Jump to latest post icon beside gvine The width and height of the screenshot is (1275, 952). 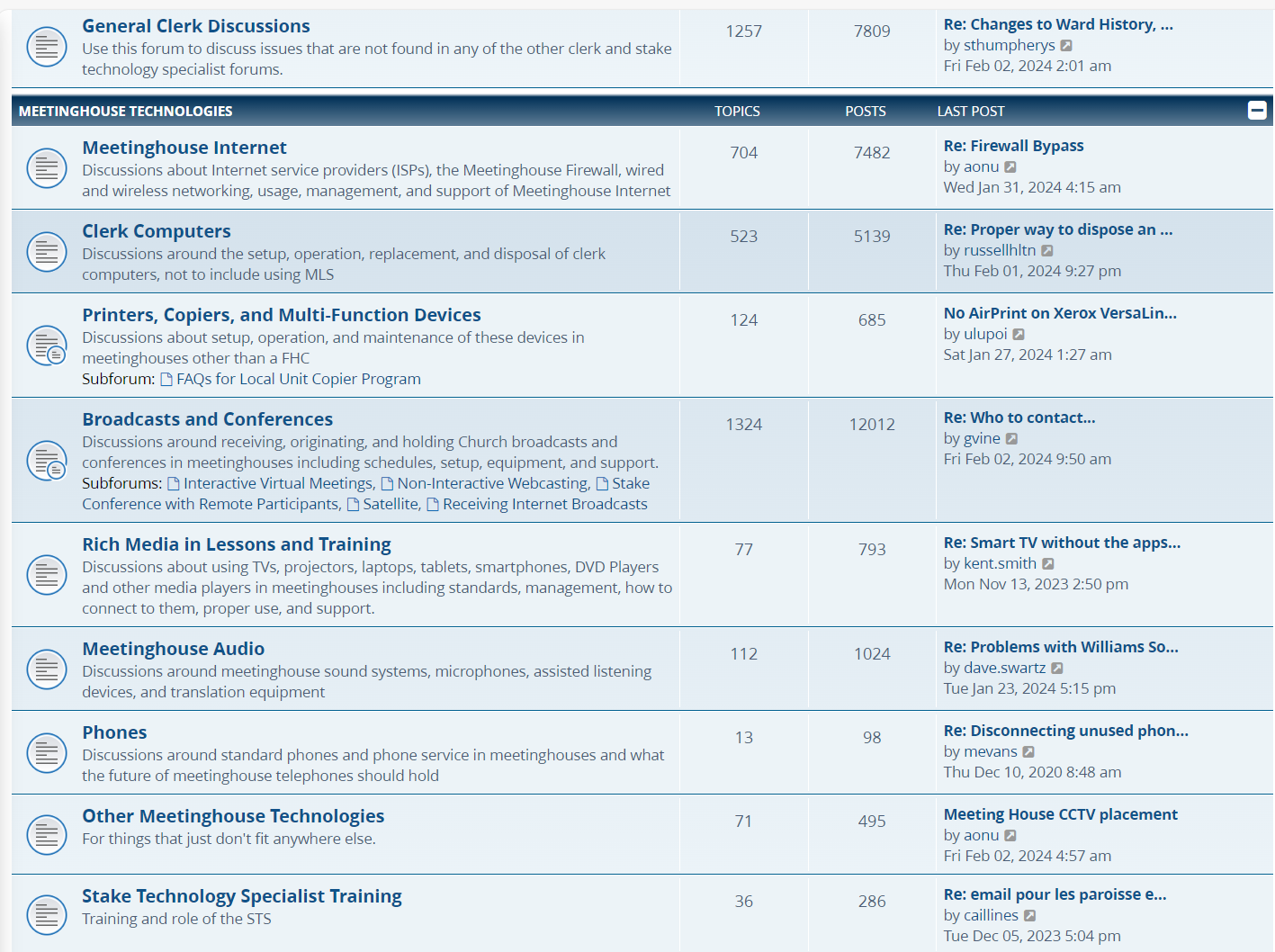click(1011, 439)
